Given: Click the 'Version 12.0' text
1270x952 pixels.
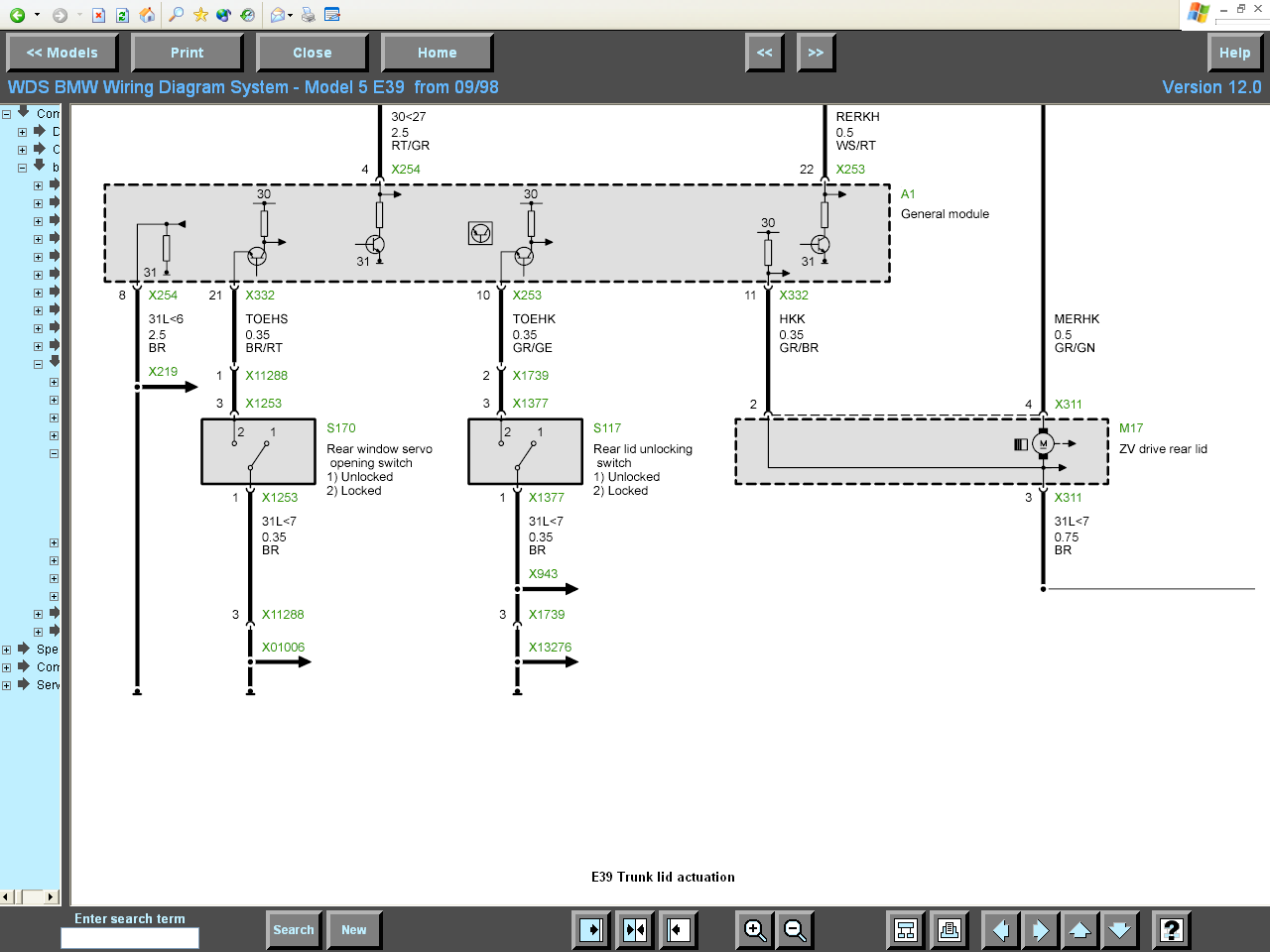Looking at the screenshot, I should (1211, 87).
